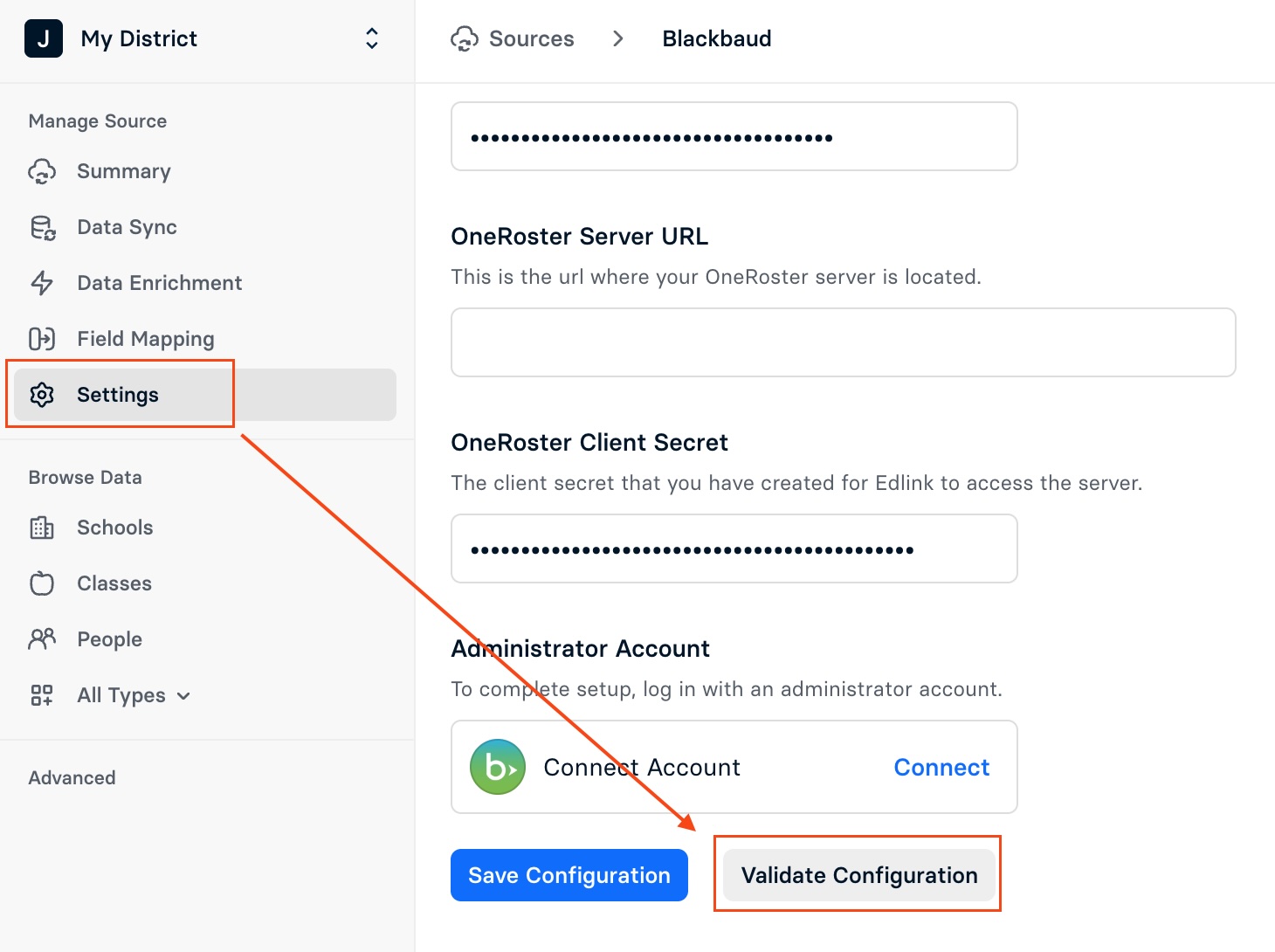Click the Data Enrichment lightning bolt icon
Screen dimensions: 1275x952
click(42, 283)
